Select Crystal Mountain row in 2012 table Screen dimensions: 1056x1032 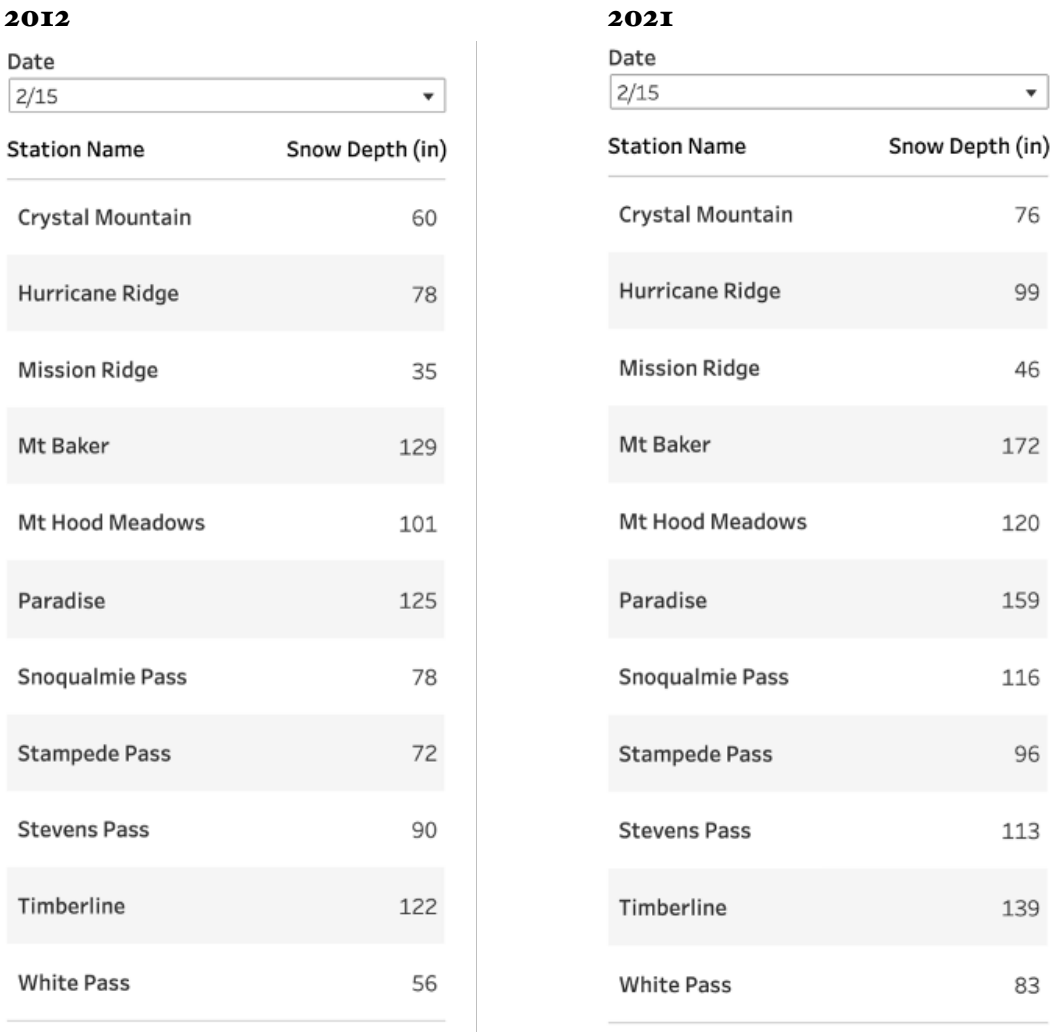(100, 217)
